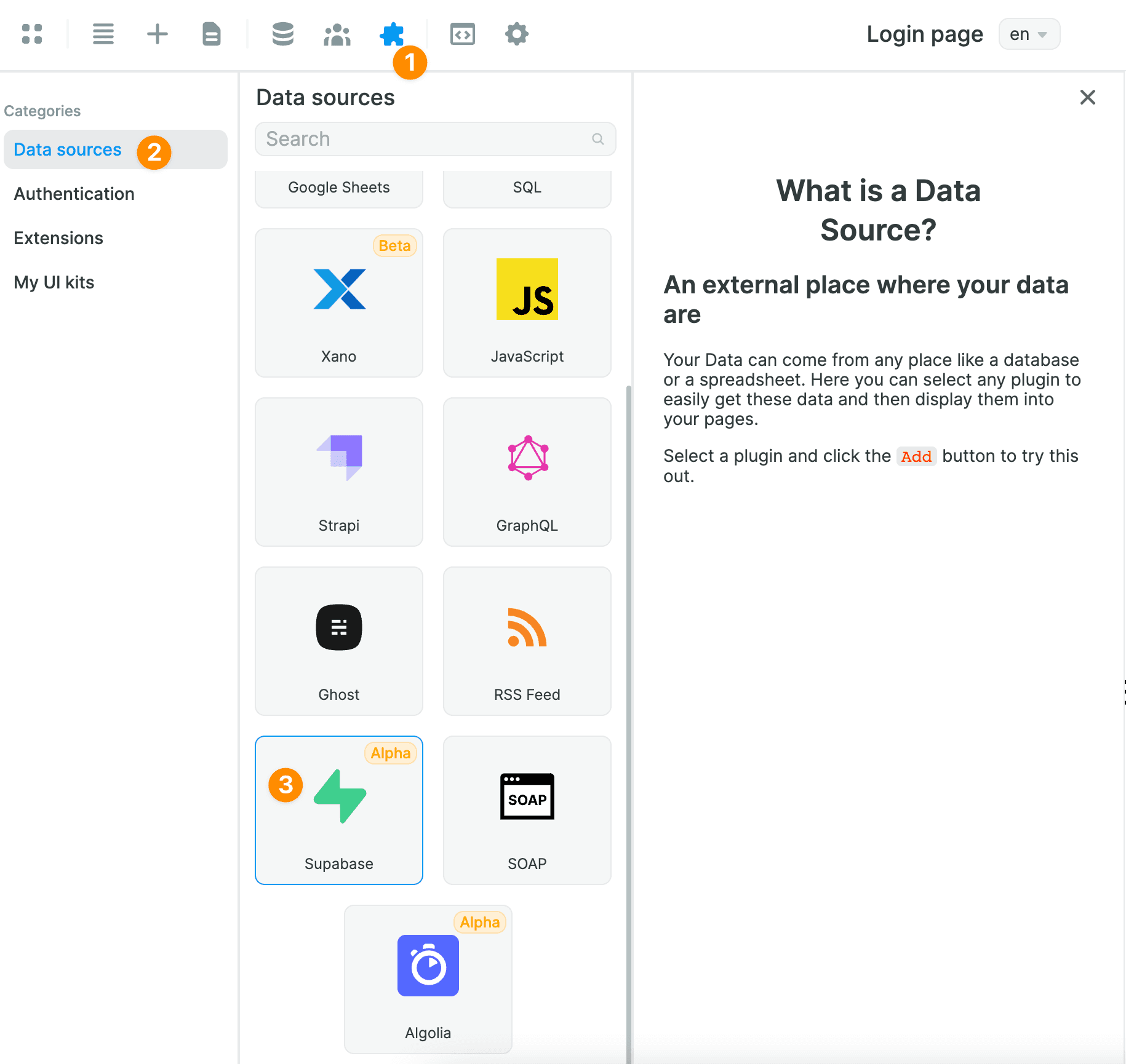The image size is (1126, 1064).
Task: Close the data source info panel
Action: (1088, 97)
